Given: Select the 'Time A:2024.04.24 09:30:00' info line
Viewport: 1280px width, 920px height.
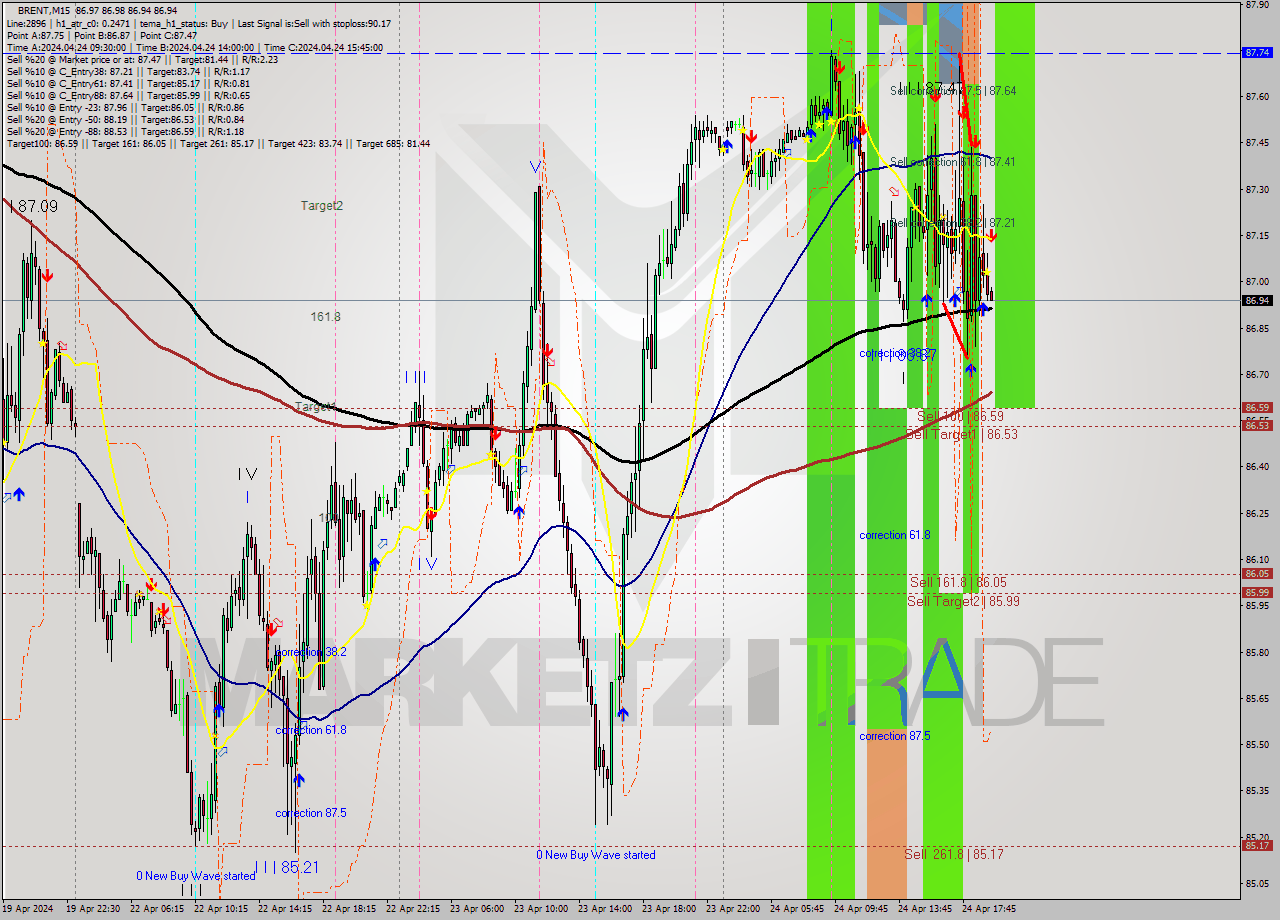Looking at the screenshot, I should (x=66, y=47).
